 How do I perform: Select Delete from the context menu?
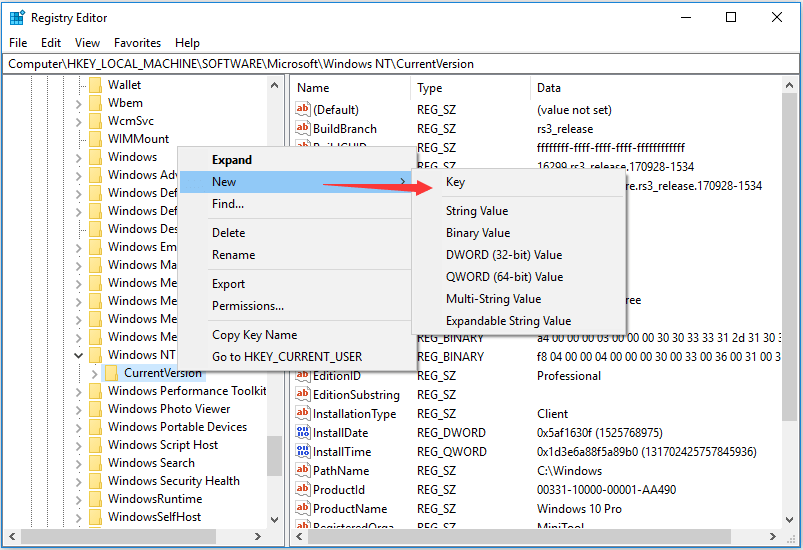click(297, 232)
